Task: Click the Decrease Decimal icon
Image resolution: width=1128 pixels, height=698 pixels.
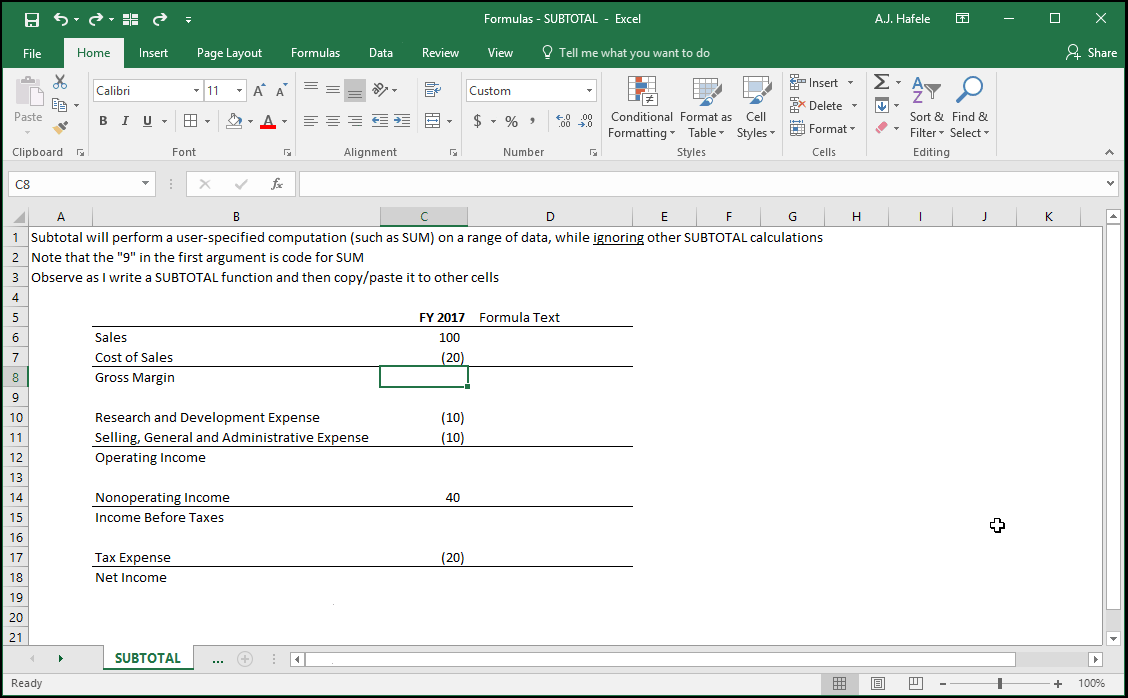Action: click(586, 122)
